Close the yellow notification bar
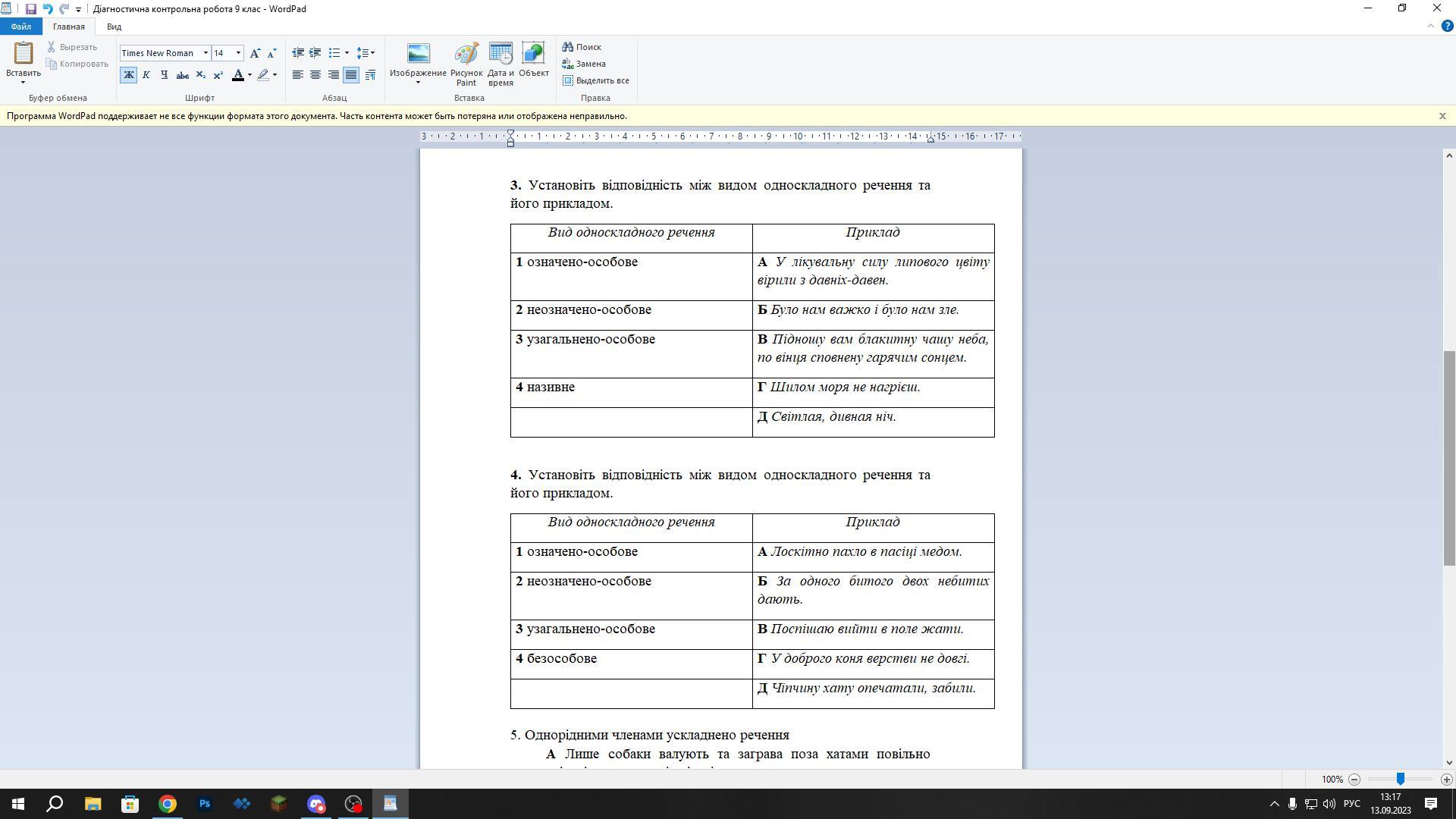Viewport: 1456px width, 819px height. click(x=1442, y=116)
